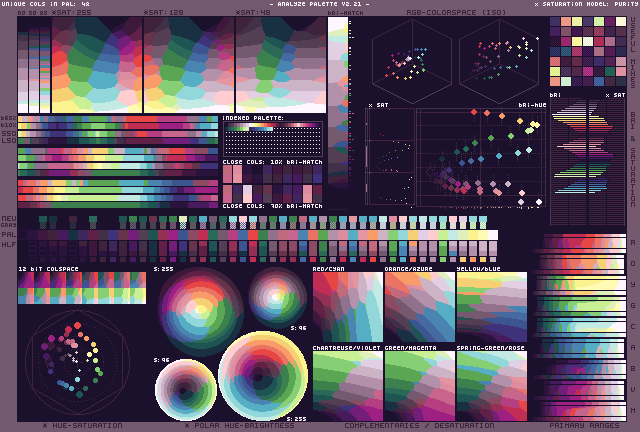The height and width of the screenshot is (432, 640).
Task: Click the Indexed Palette swatch grid
Action: pyautogui.click(x=273, y=136)
